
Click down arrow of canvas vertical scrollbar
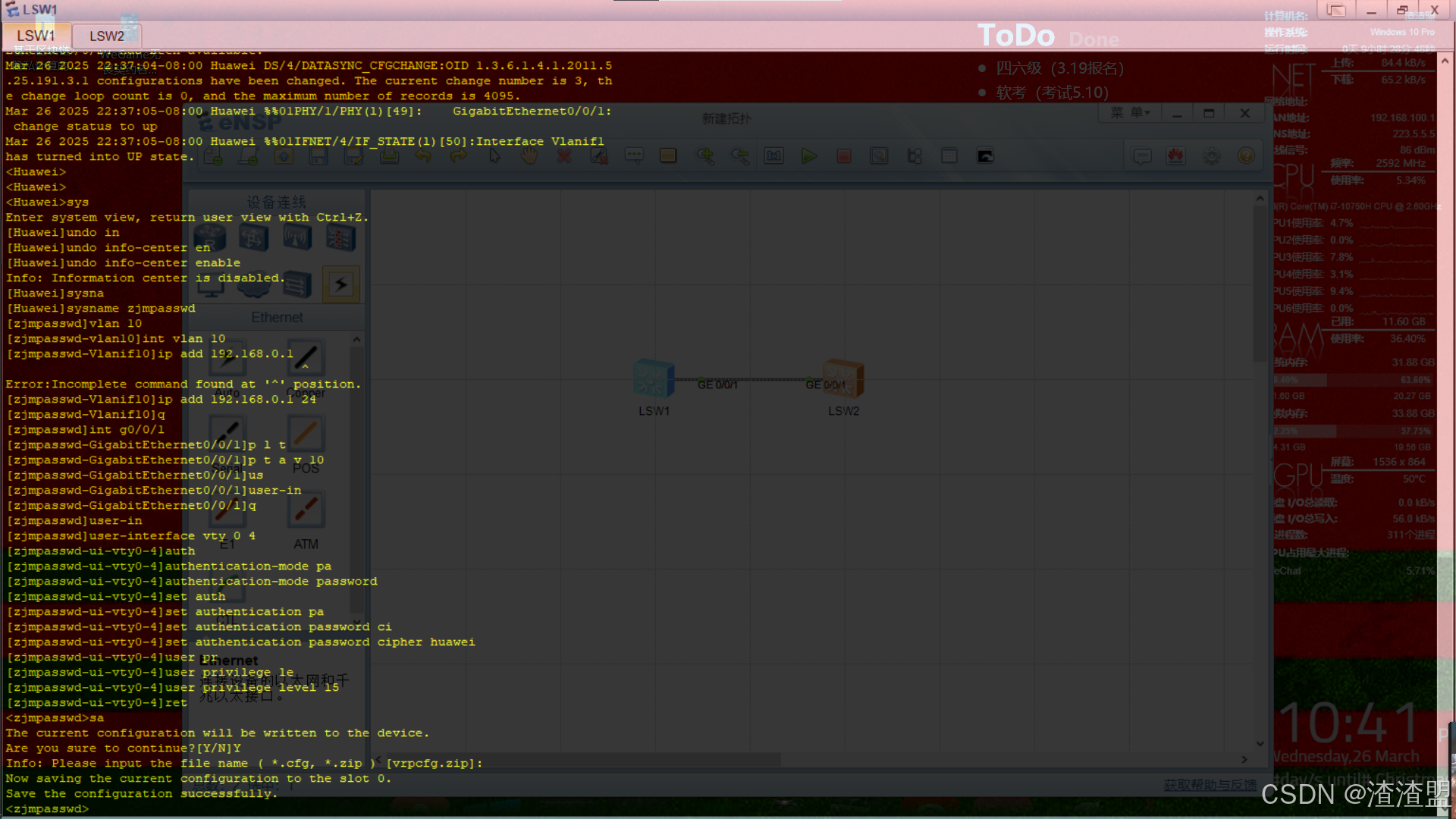1260,743
